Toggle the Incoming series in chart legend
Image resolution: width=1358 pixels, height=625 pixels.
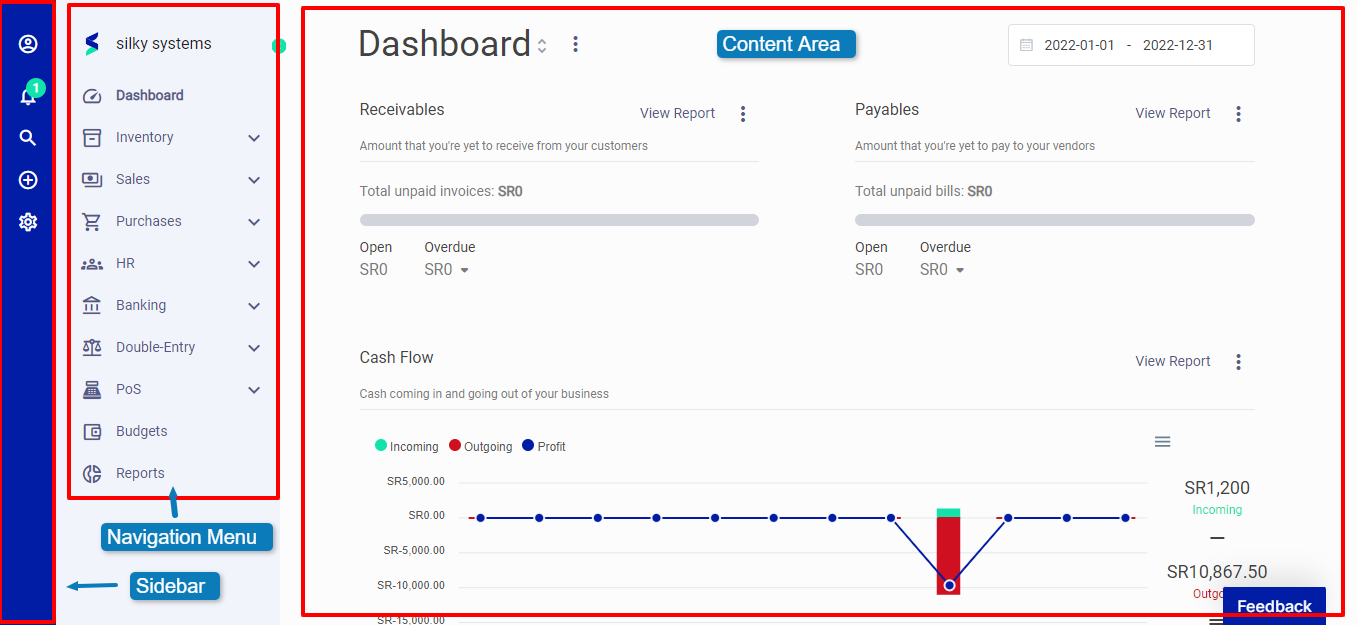click(407, 447)
